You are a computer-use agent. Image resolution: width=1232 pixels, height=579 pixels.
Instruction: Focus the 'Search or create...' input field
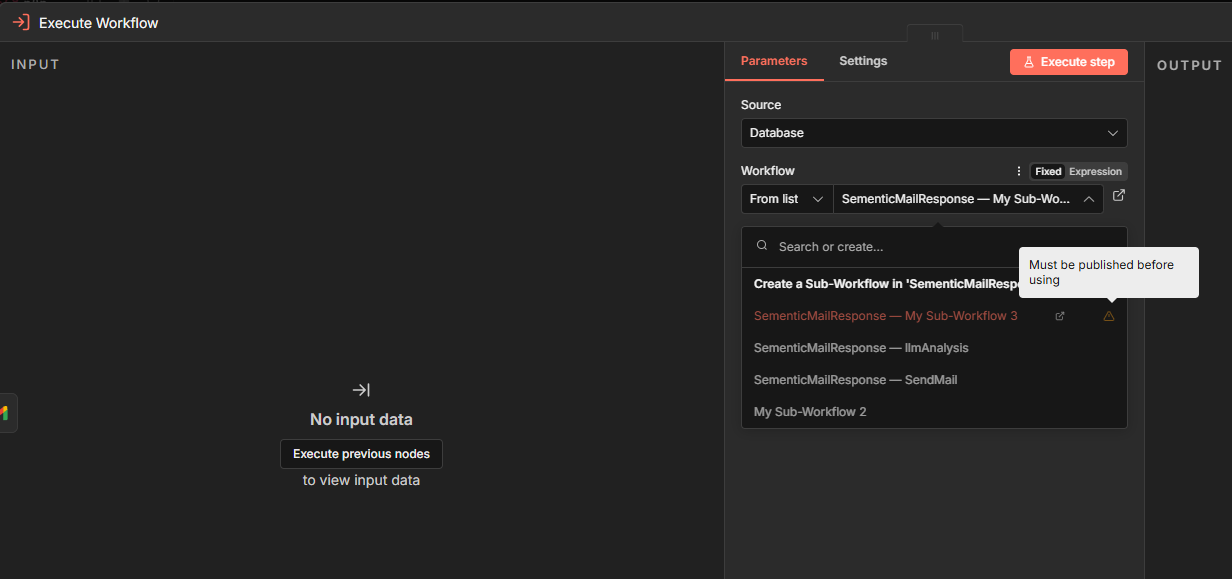890,246
